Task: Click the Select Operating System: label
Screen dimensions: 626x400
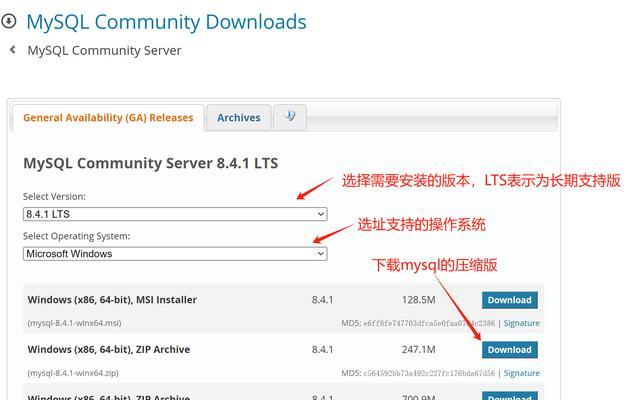Action: click(77, 236)
